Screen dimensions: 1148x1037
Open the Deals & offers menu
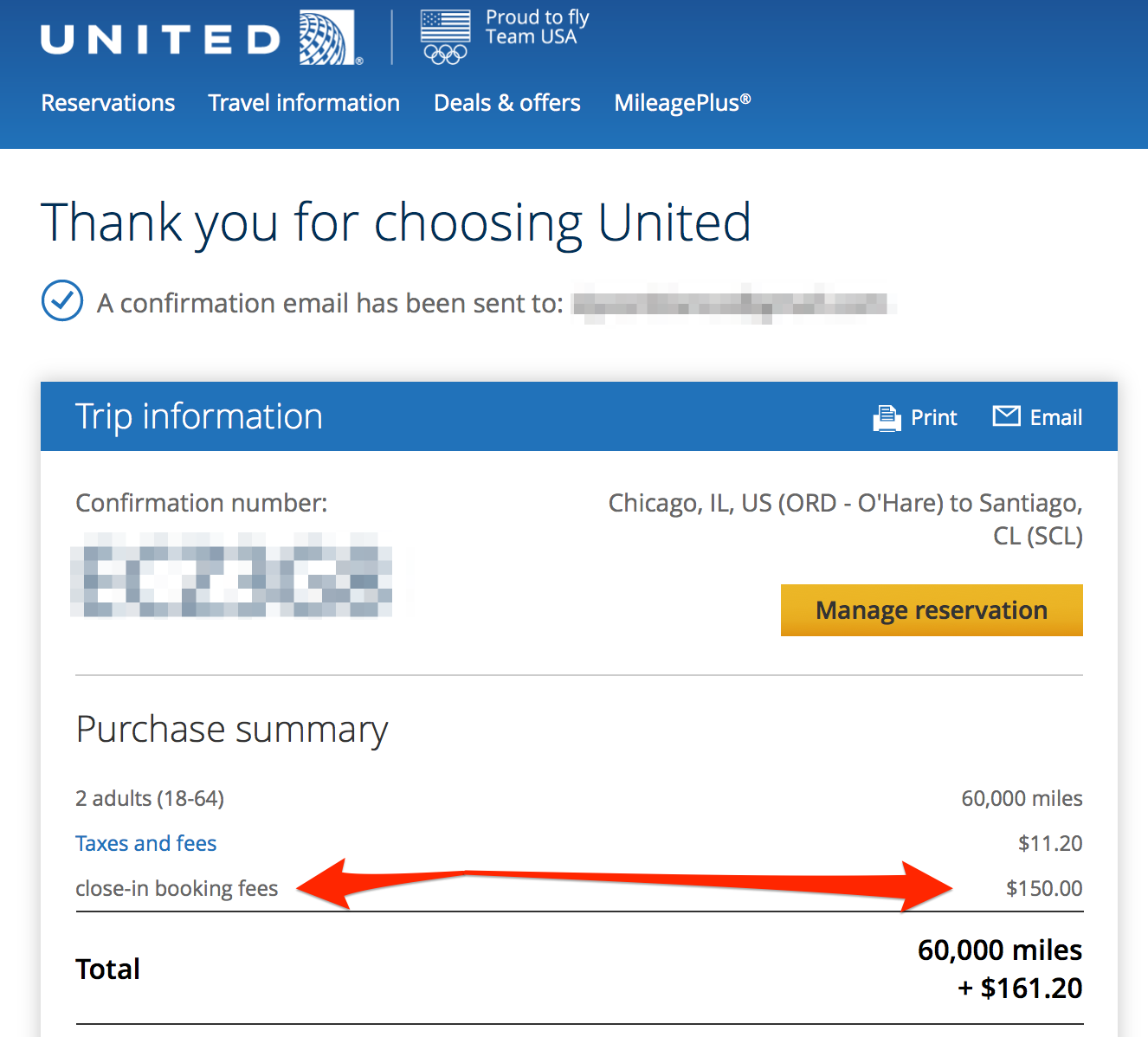pyautogui.click(x=506, y=103)
